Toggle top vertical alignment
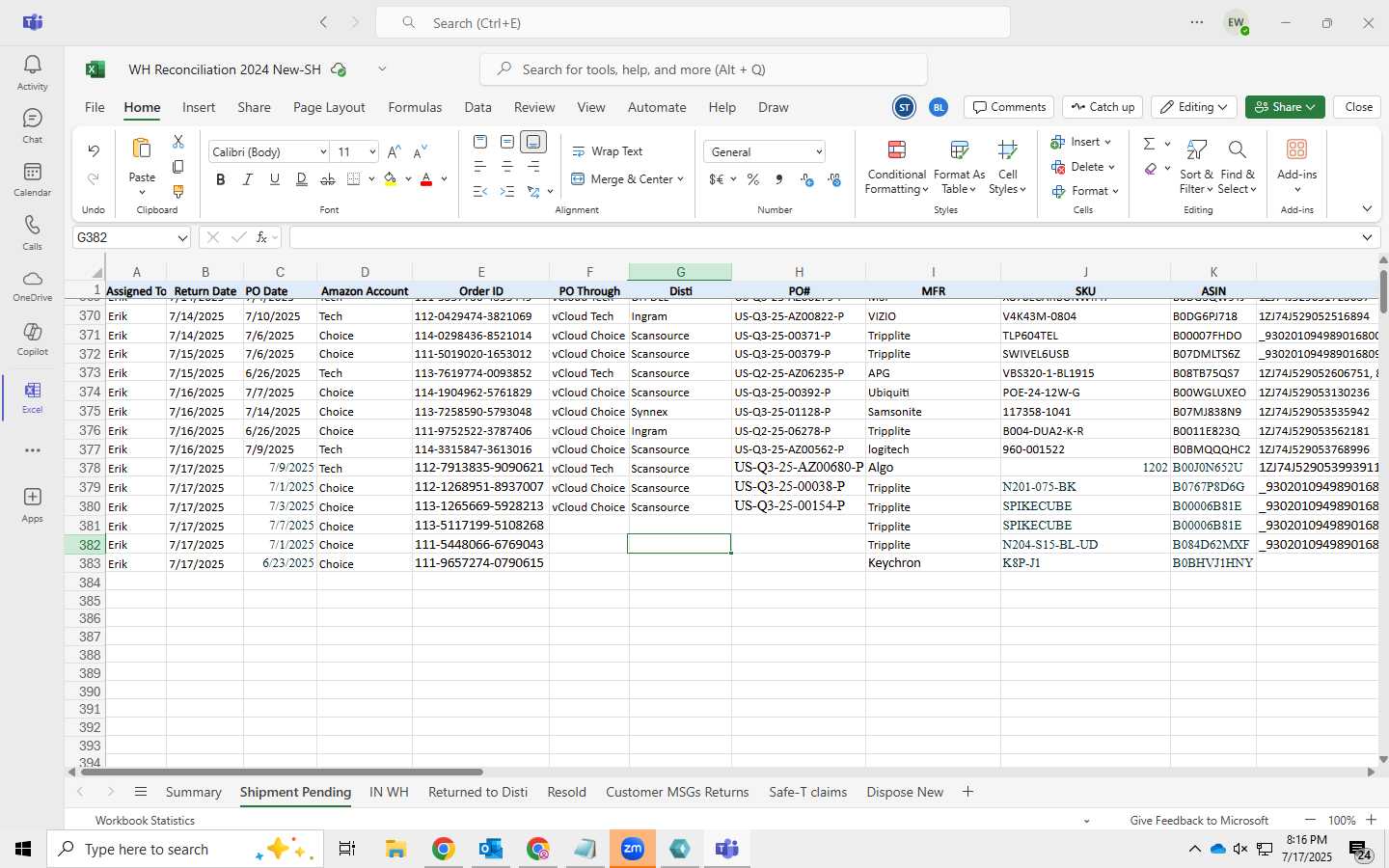 480,142
